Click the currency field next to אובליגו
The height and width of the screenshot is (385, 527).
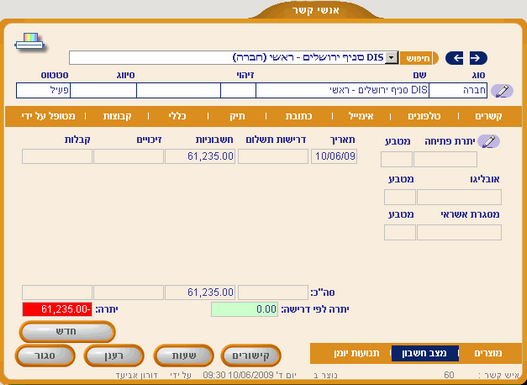(400, 197)
